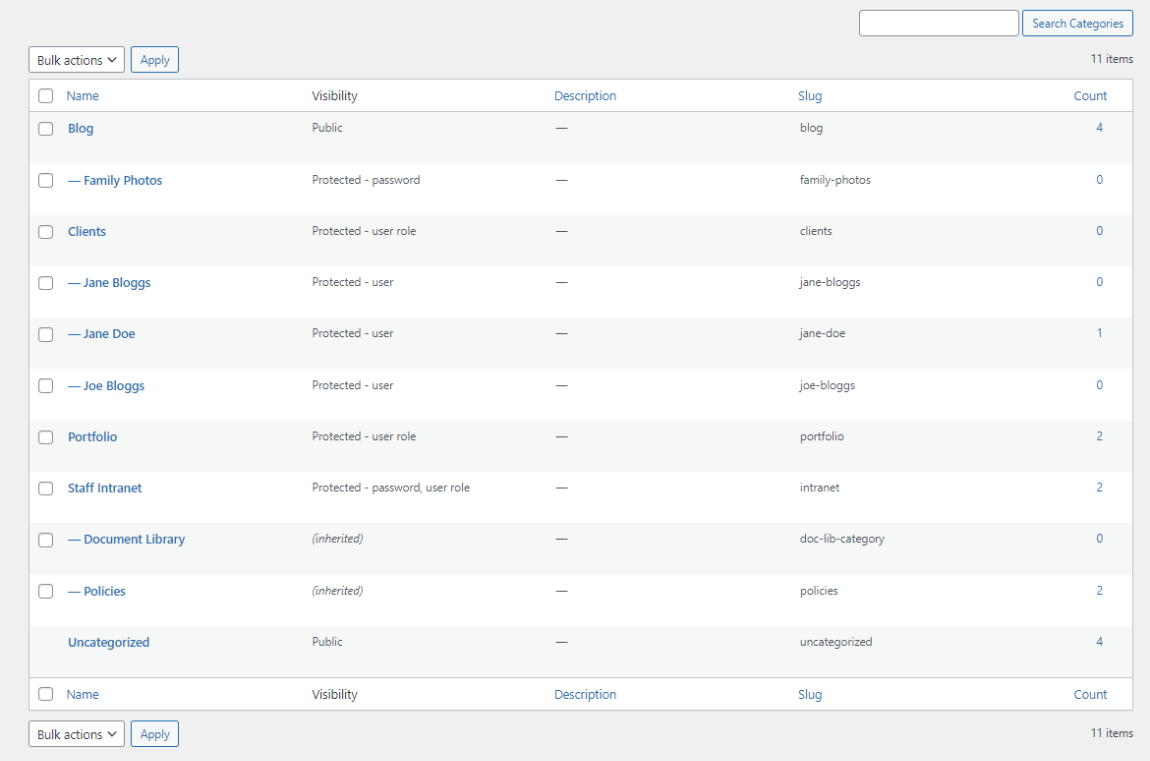Click the Policies post count number

click(x=1099, y=591)
